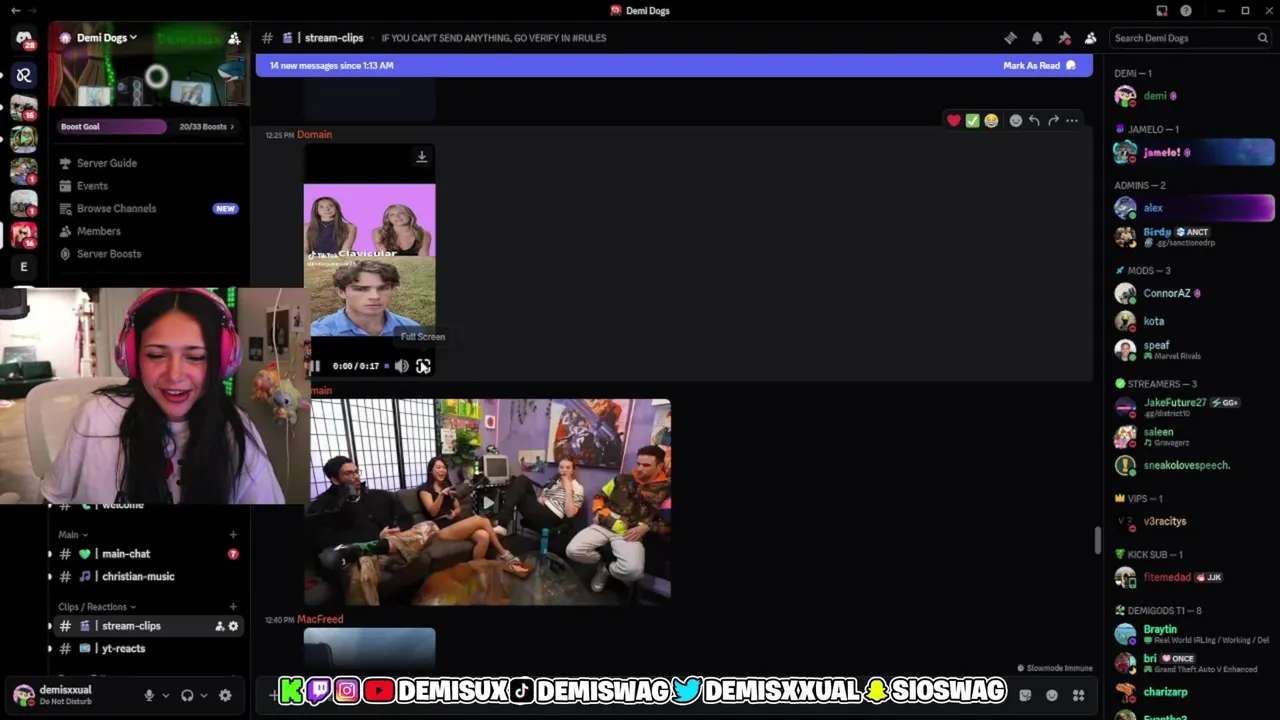The height and width of the screenshot is (720, 1280).
Task: Switch to main-chat channel
Action: pos(148,554)
